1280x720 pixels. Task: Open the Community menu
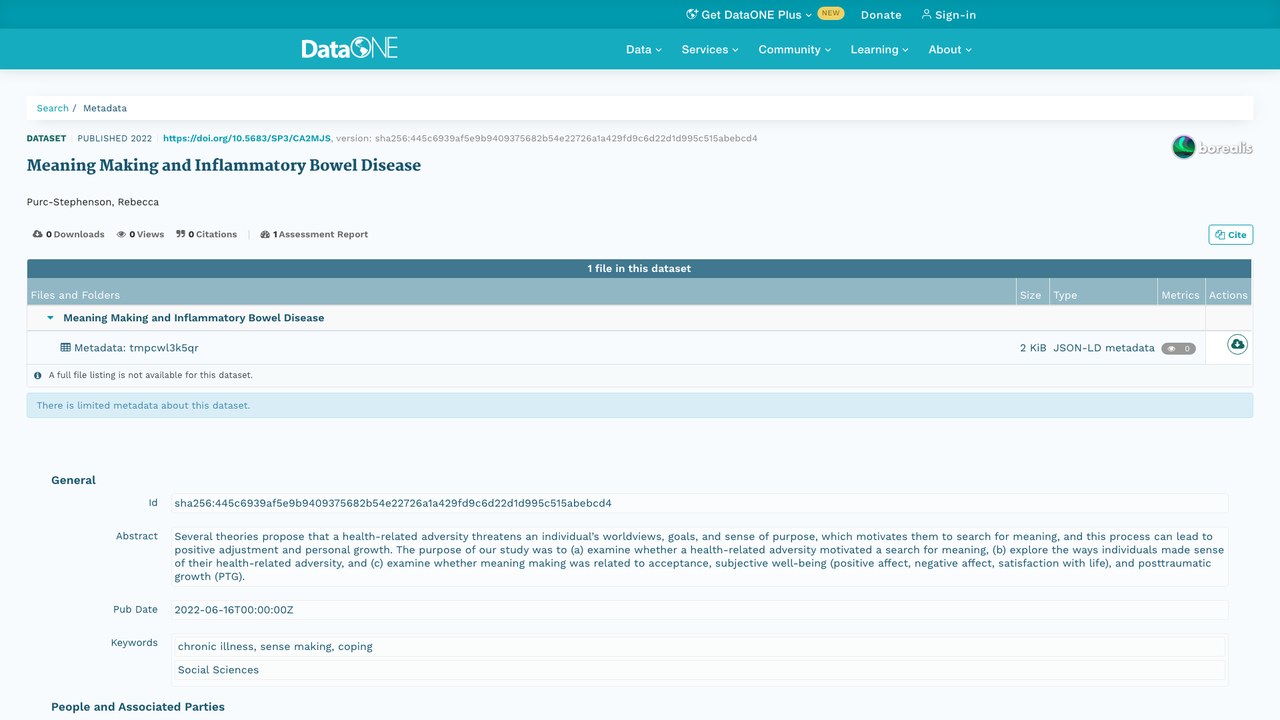coord(795,49)
